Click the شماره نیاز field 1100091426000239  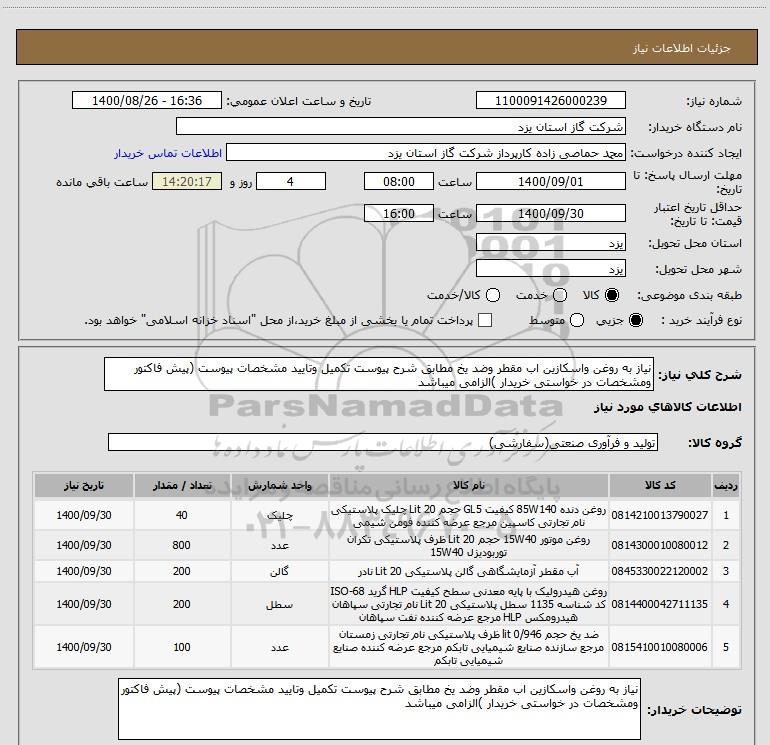(x=550, y=100)
